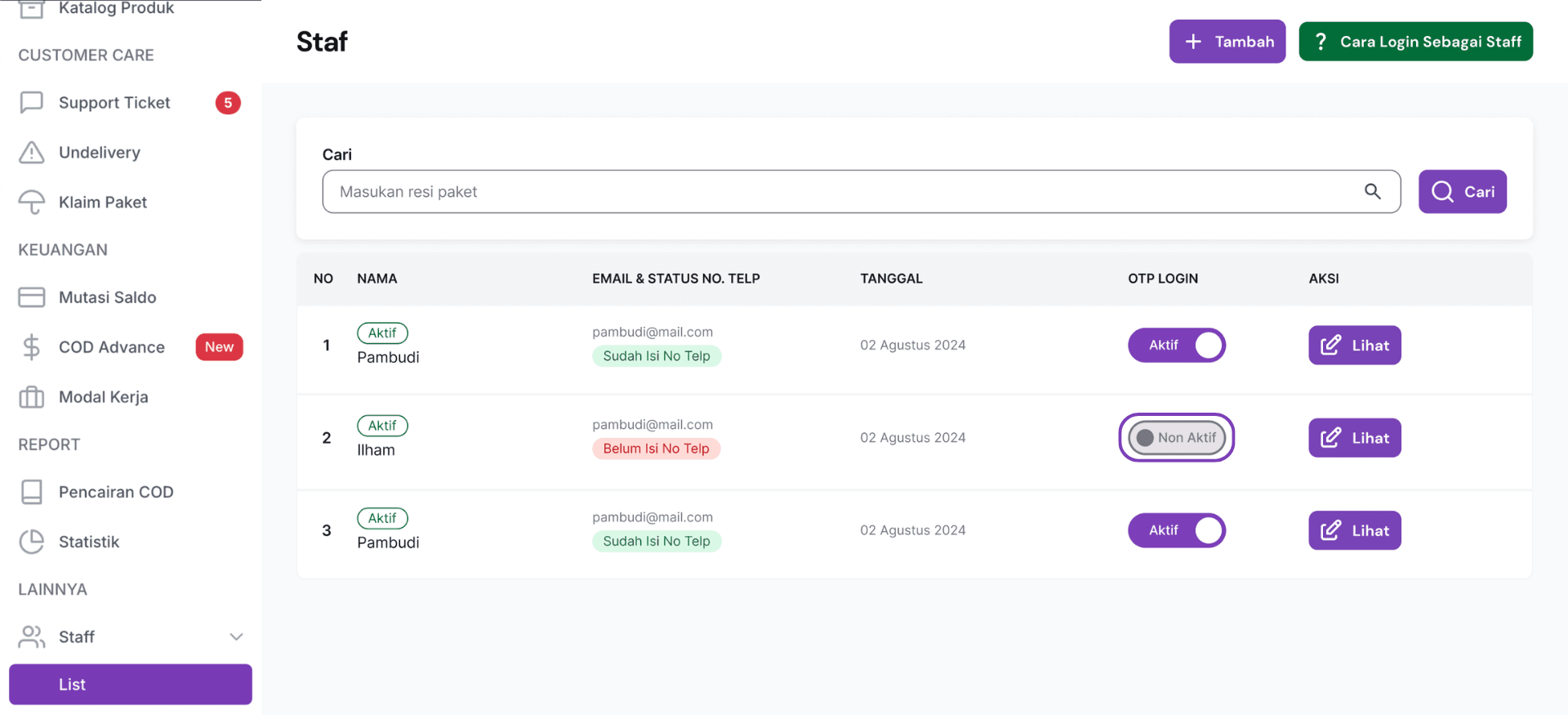1568x715 pixels.
Task: Open the Pencairan COD menu item
Action: pyautogui.click(x=115, y=492)
